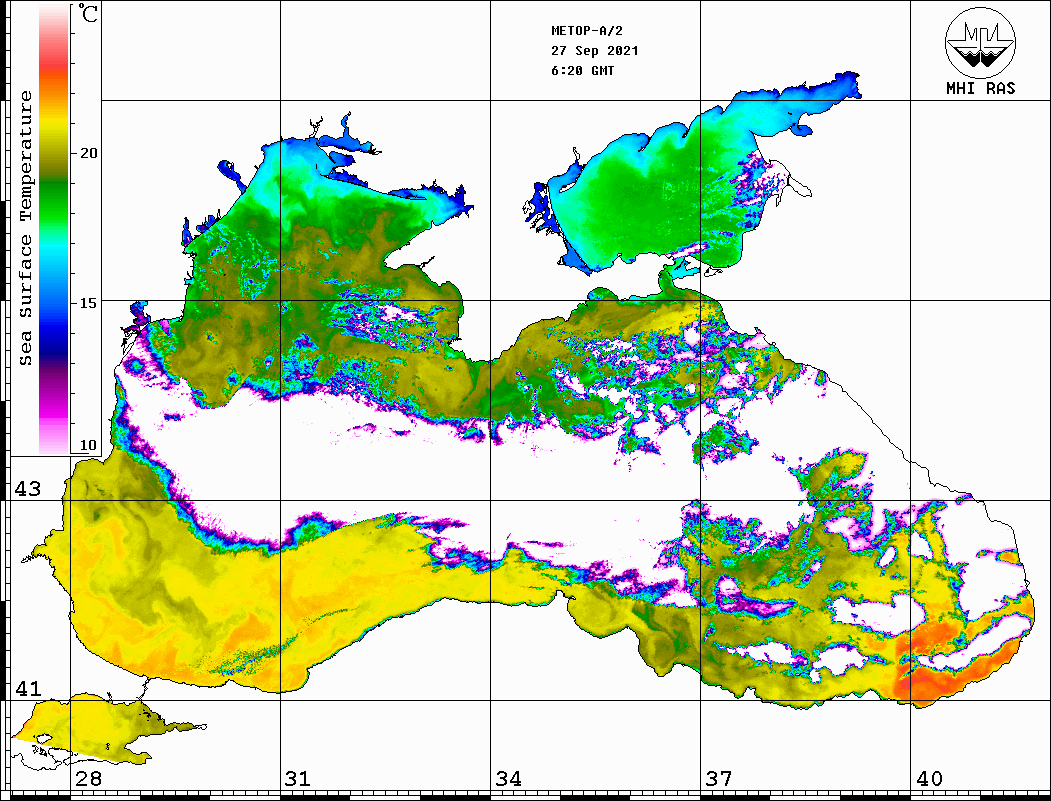Viewport: 1051px width, 801px height.
Task: Click longitude label '34'
Action: click(508, 778)
